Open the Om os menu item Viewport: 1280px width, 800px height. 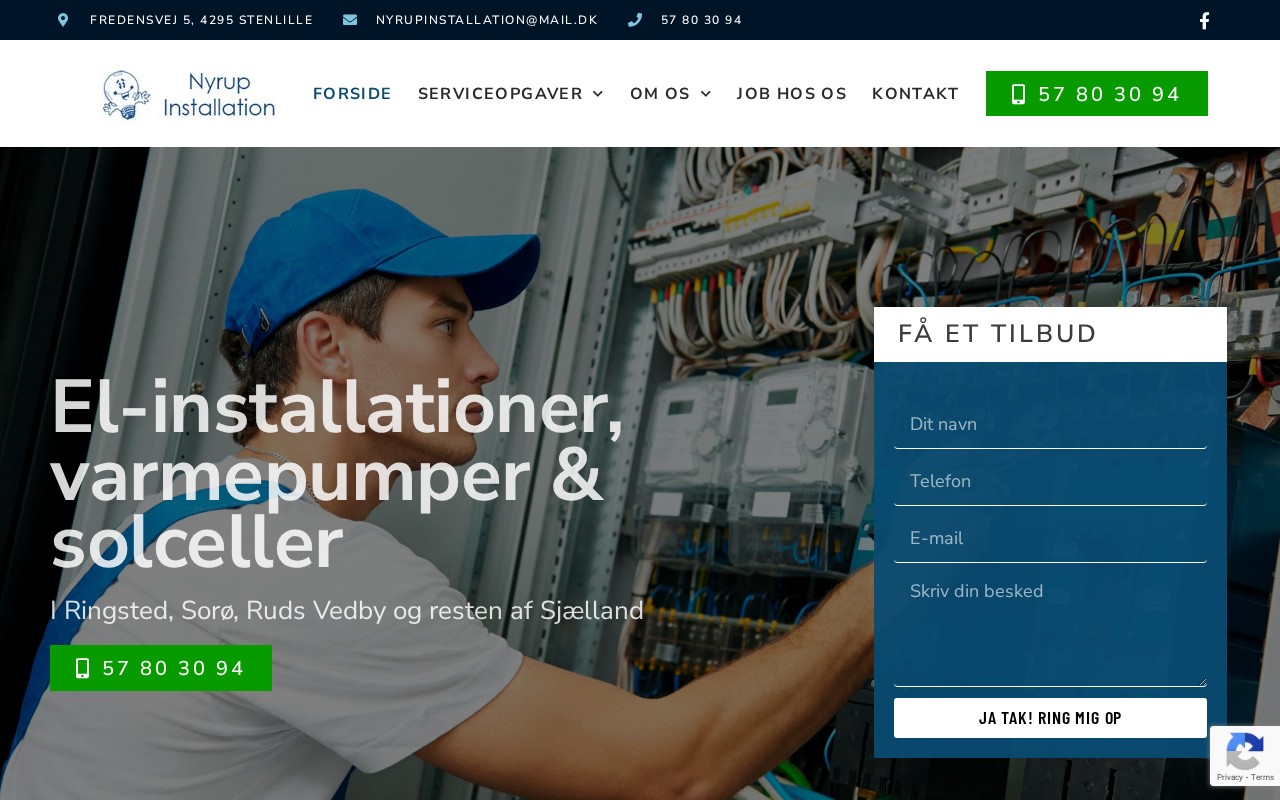point(660,94)
